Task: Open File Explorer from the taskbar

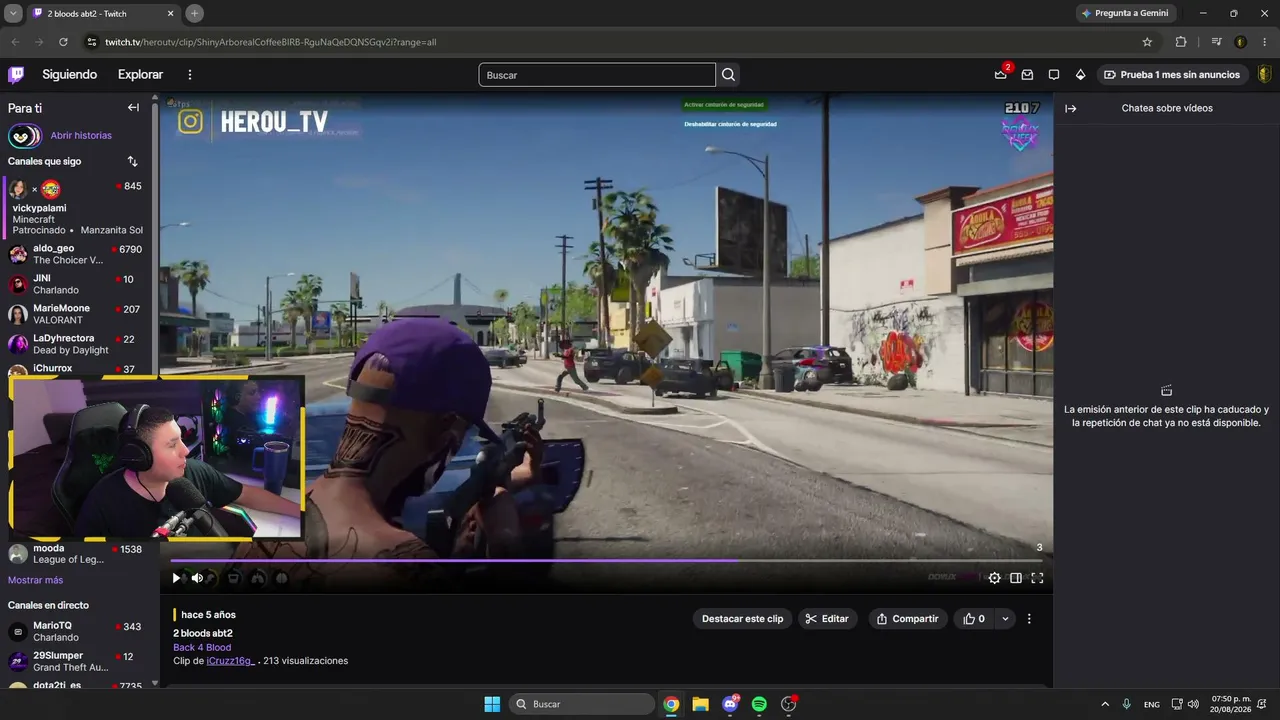Action: click(x=700, y=704)
